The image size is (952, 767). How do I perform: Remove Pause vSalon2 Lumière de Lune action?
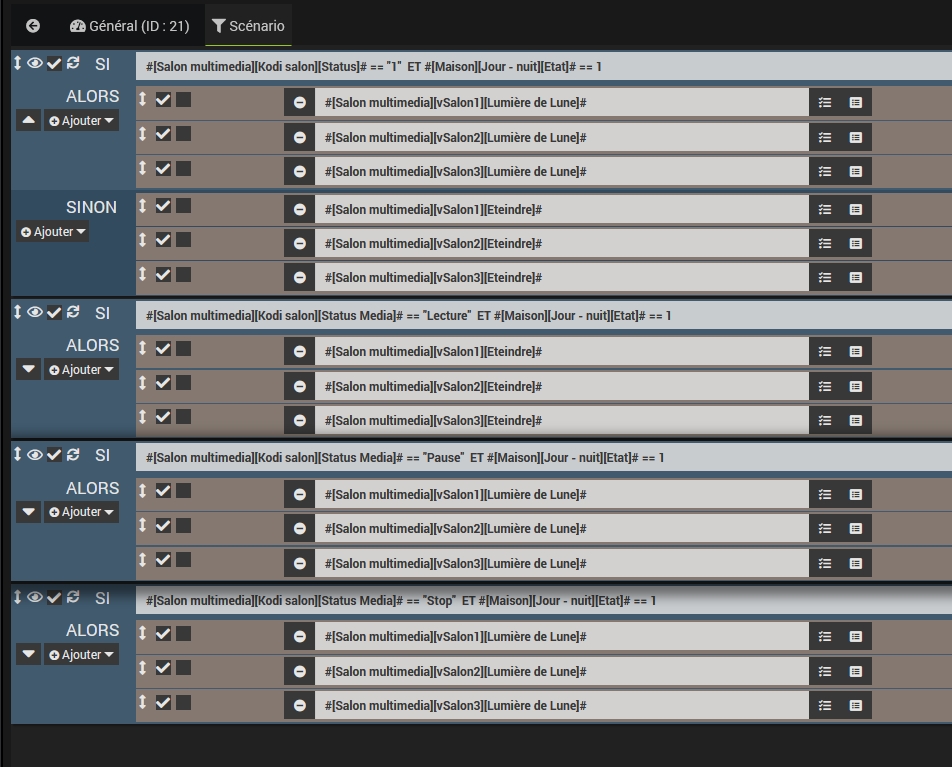tap(299, 528)
